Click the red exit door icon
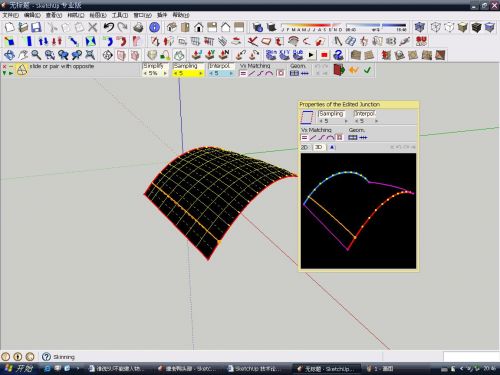 click(x=339, y=70)
